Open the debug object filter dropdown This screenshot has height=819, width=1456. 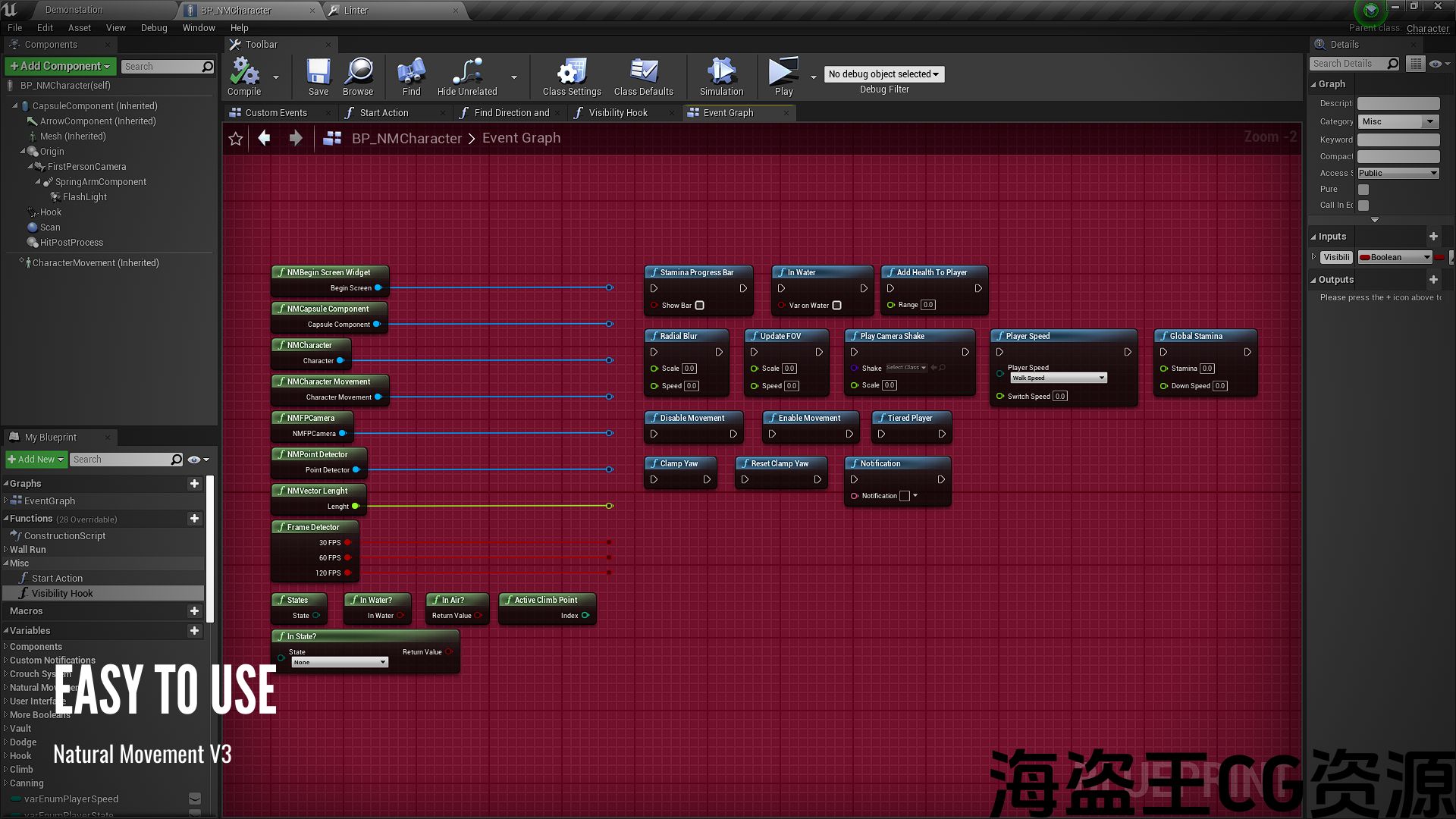tap(883, 74)
